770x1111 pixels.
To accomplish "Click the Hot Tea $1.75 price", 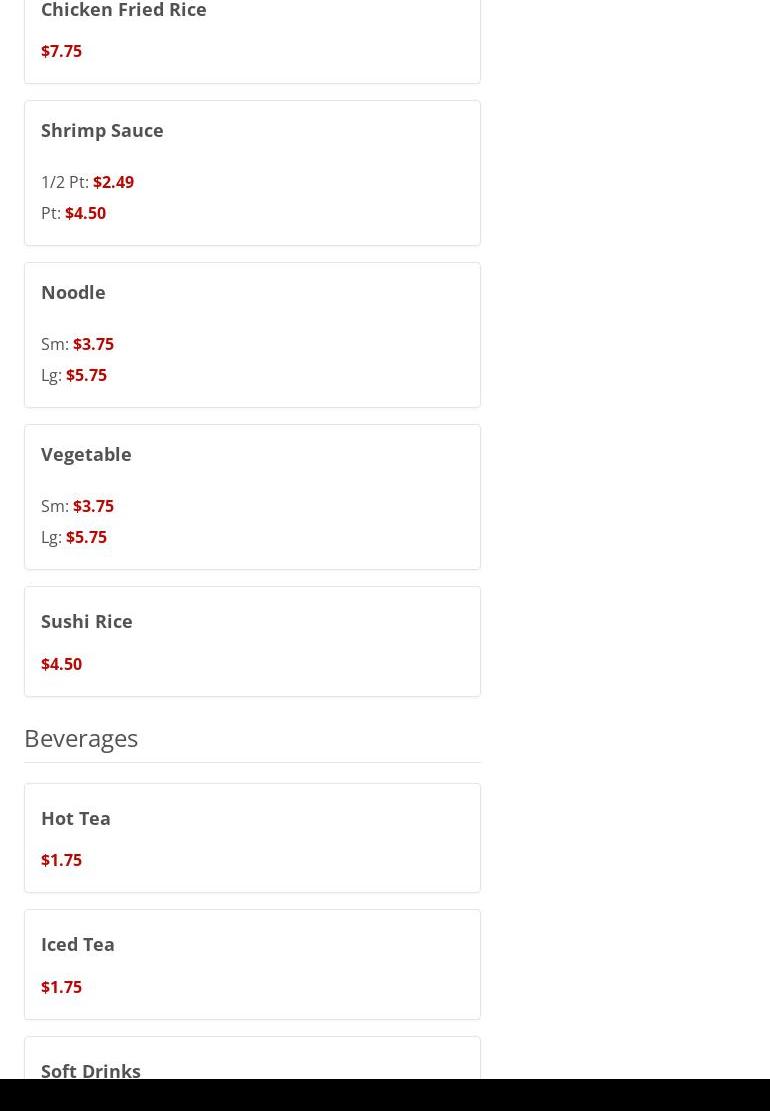I will 62,860.
